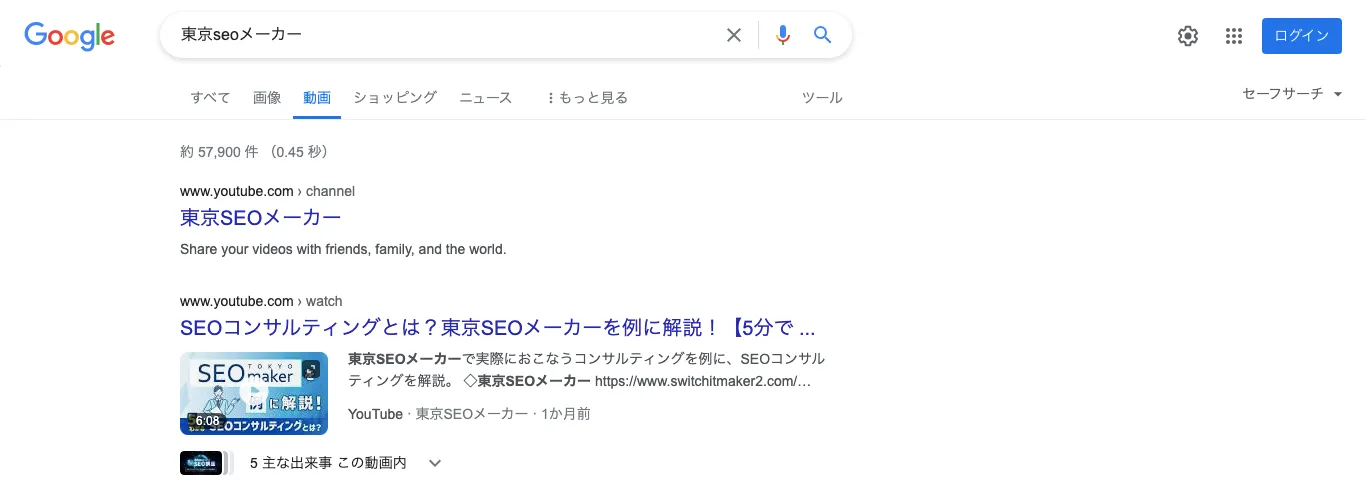Play the 6:08 SEO maker video thumbnail

coord(254,393)
